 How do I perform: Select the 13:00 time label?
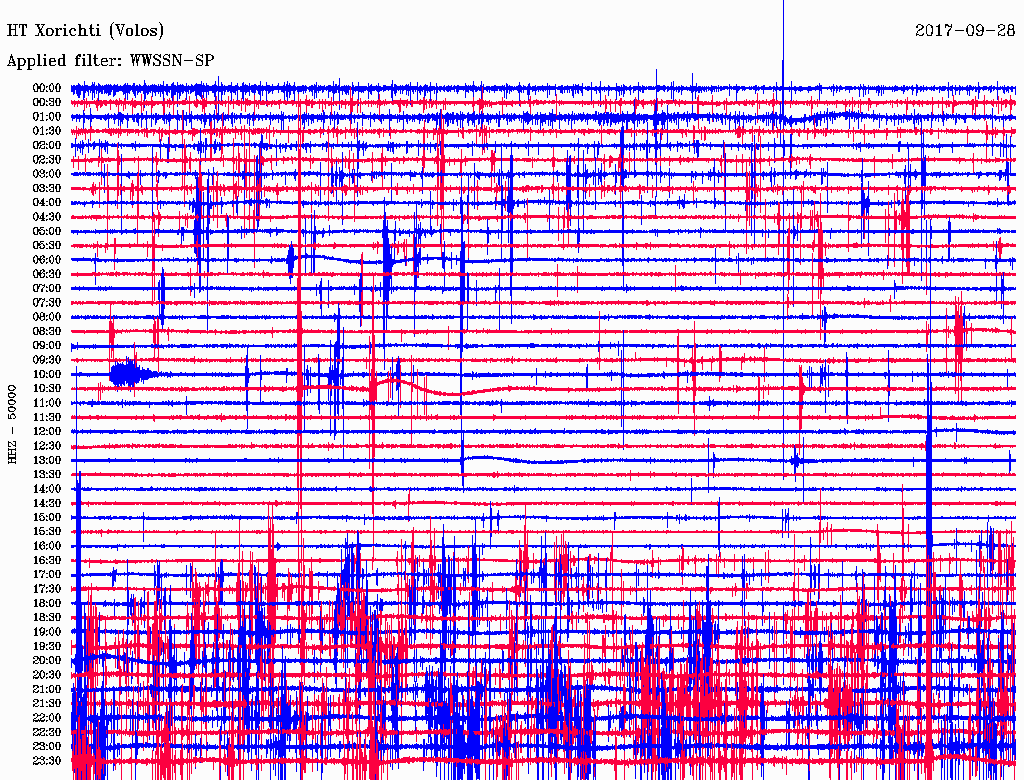pyautogui.click(x=47, y=461)
